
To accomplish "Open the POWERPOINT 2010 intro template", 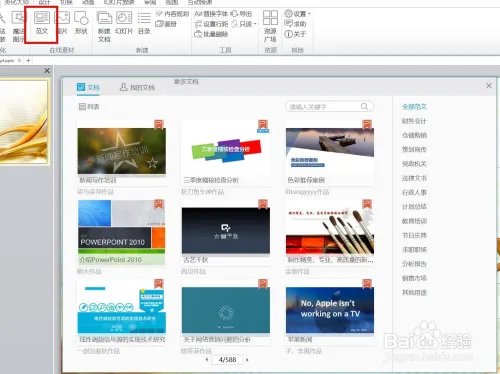I will pyautogui.click(x=122, y=227).
